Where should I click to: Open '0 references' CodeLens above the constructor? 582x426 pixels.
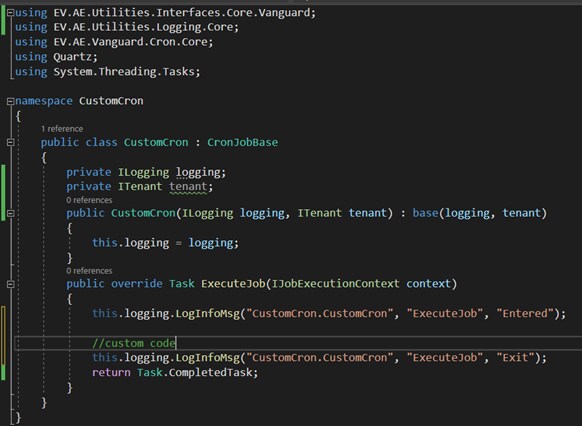[89, 200]
